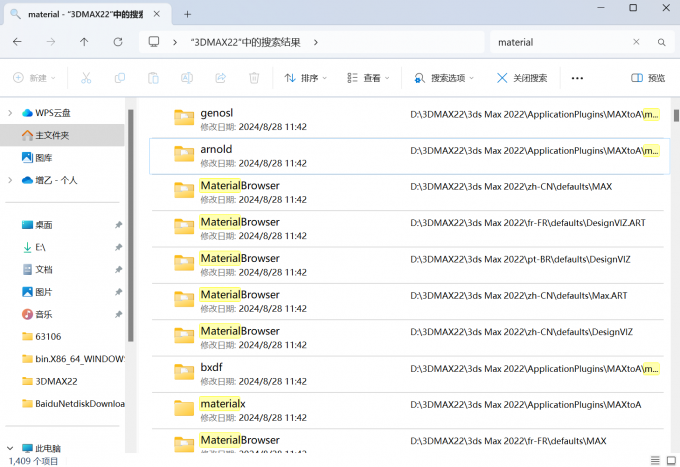Select MaterialBrowser in zh-CN\defaults\MAX

click(x=408, y=193)
